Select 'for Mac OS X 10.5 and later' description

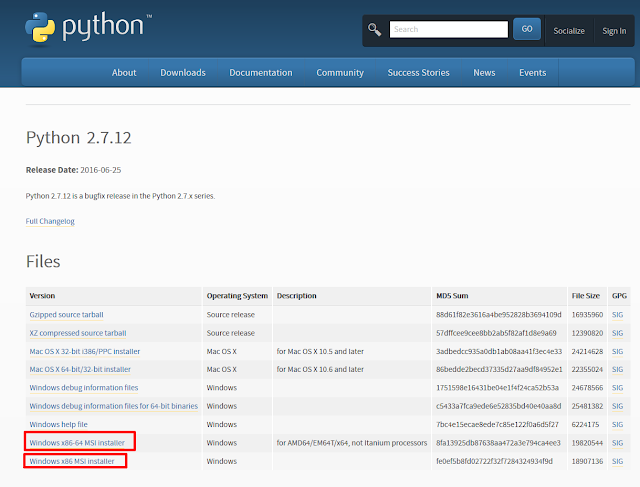click(x=320, y=351)
